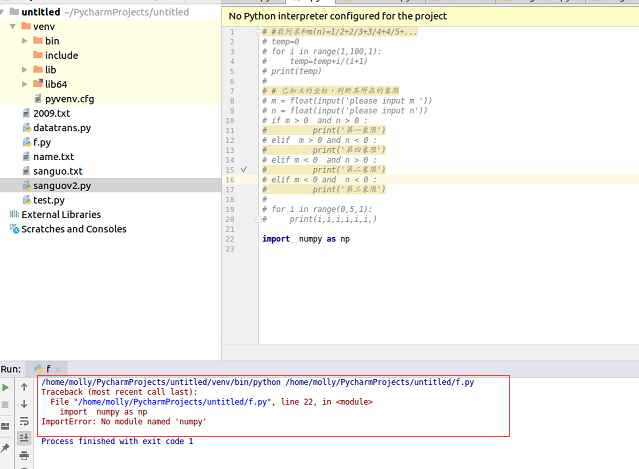Viewport: 639px width, 469px height.
Task: Select name.txt file
Action: (x=53, y=157)
